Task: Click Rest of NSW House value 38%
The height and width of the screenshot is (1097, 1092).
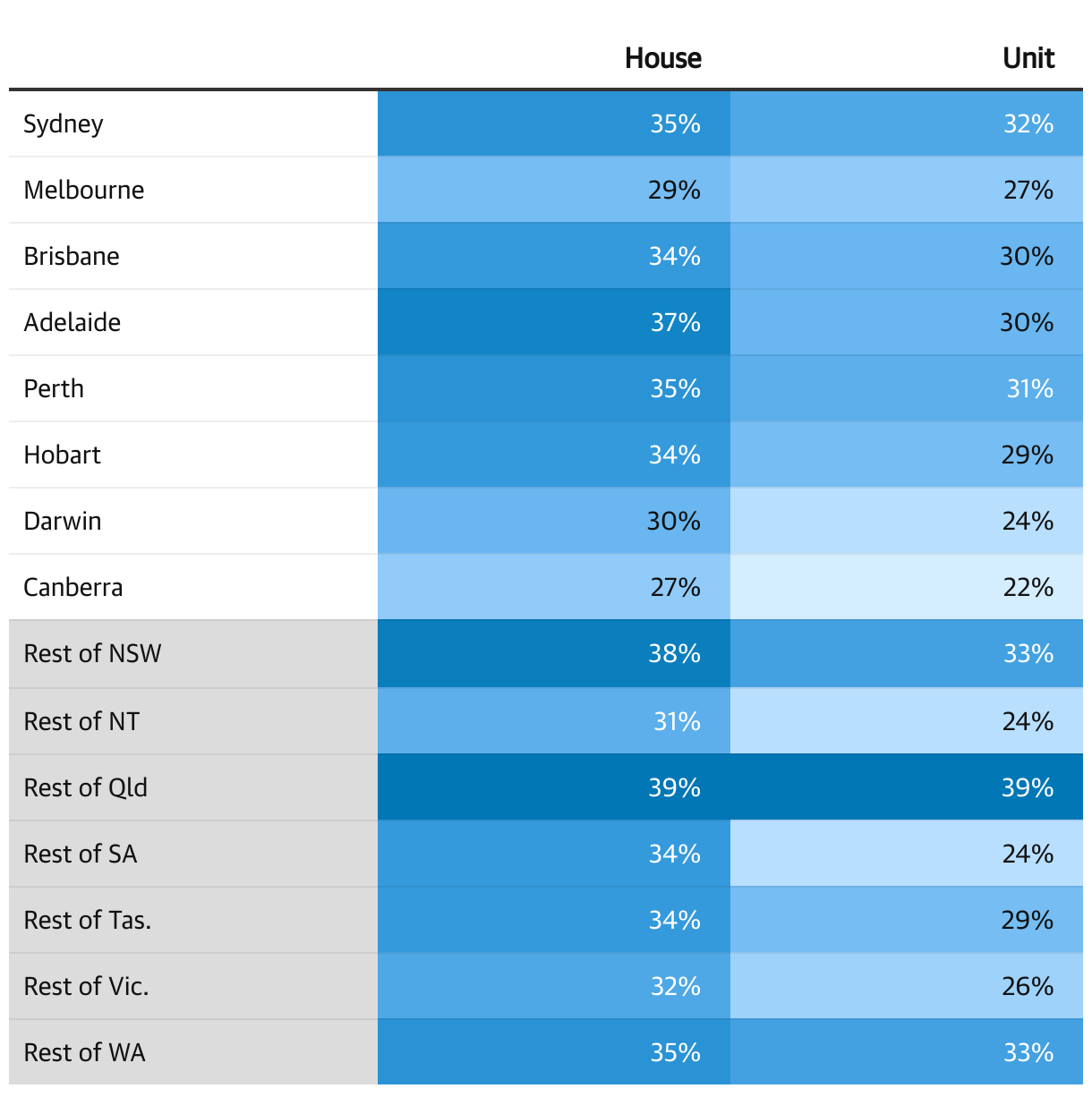Action: click(674, 653)
